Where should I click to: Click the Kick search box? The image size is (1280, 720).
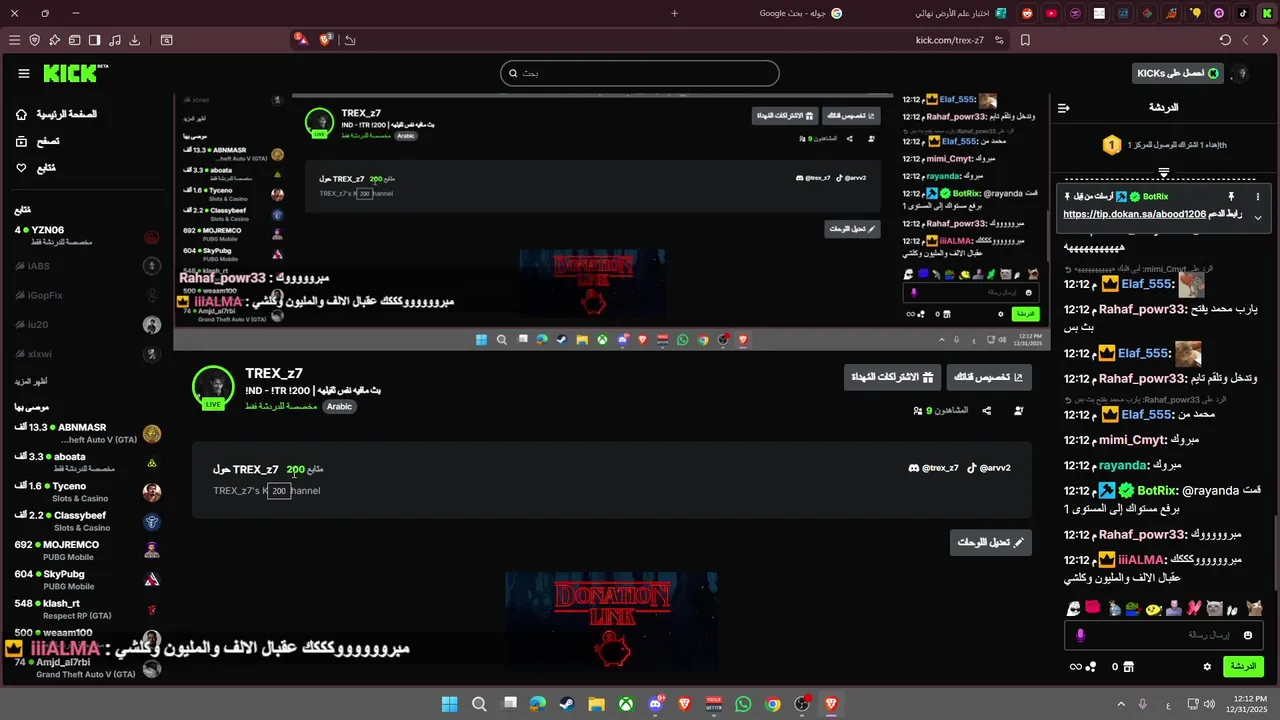639,73
